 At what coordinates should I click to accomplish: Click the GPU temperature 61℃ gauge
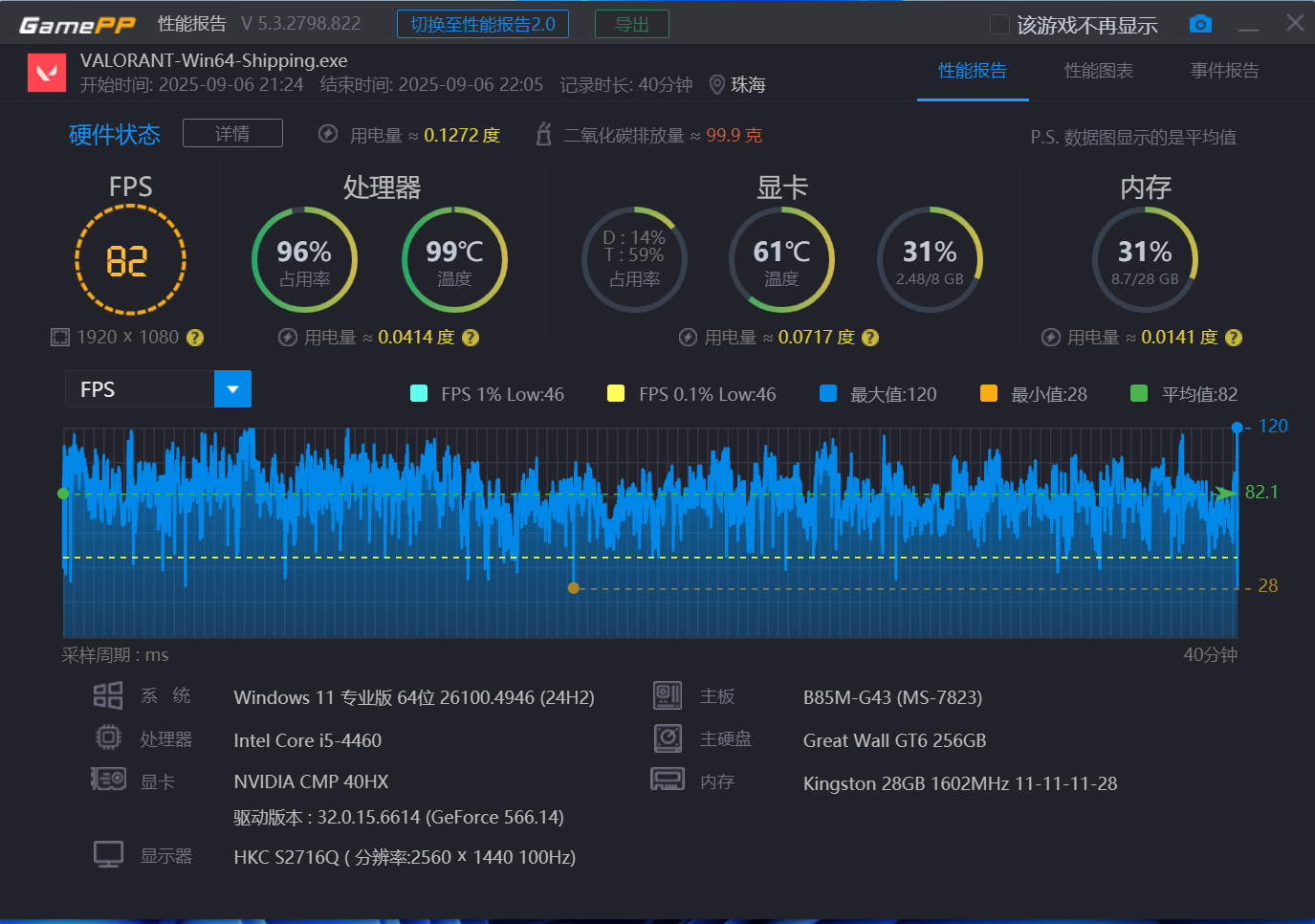(x=781, y=260)
